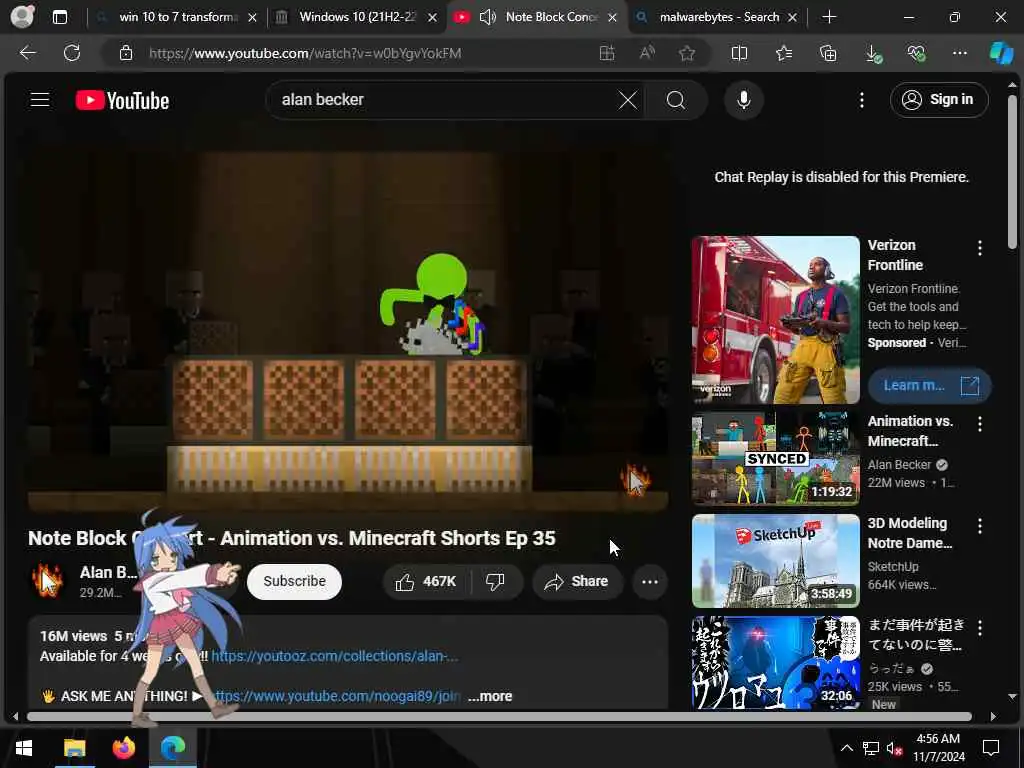The width and height of the screenshot is (1024, 768).
Task: Open Edge profile avatar
Action: tap(22, 17)
